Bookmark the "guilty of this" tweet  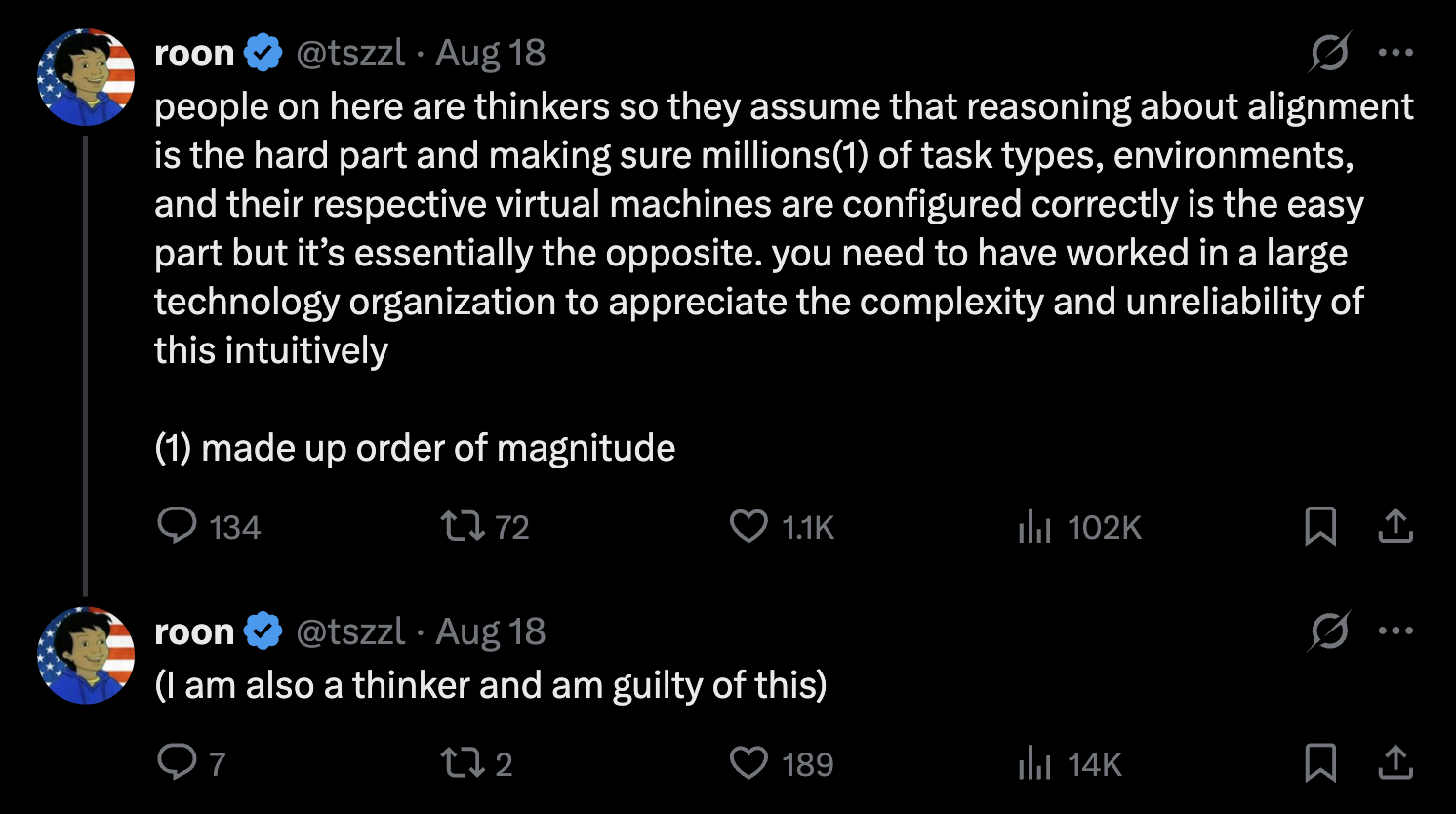pyautogui.click(x=1319, y=762)
